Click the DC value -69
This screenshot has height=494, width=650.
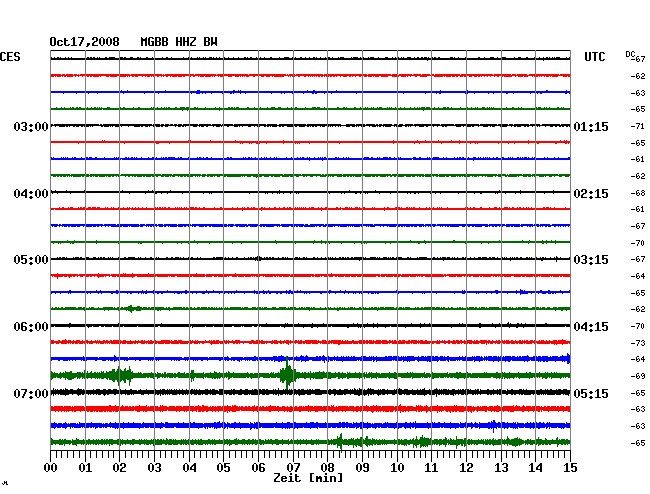tap(638, 376)
